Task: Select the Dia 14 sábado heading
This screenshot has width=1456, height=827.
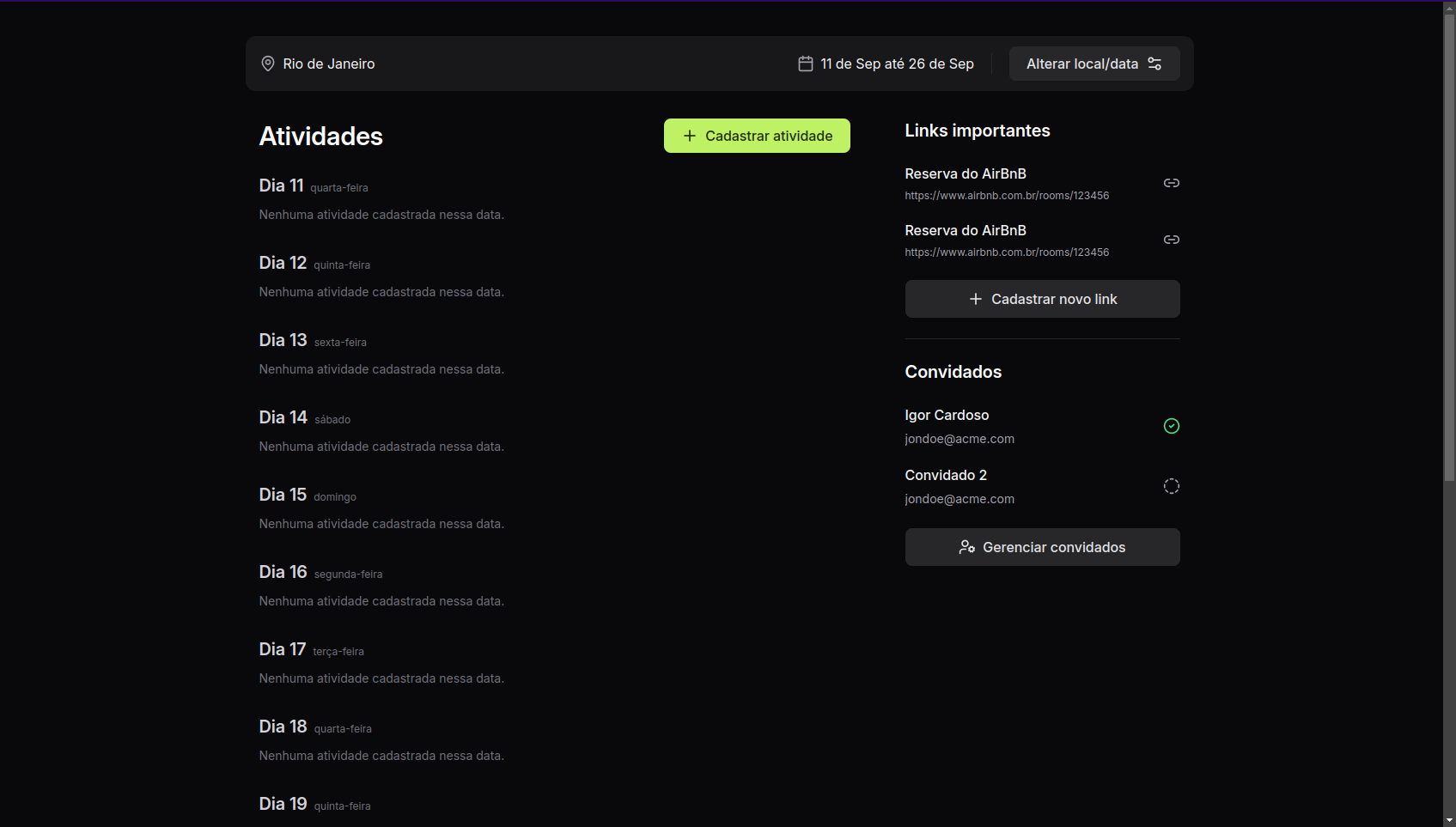Action: pos(304,418)
